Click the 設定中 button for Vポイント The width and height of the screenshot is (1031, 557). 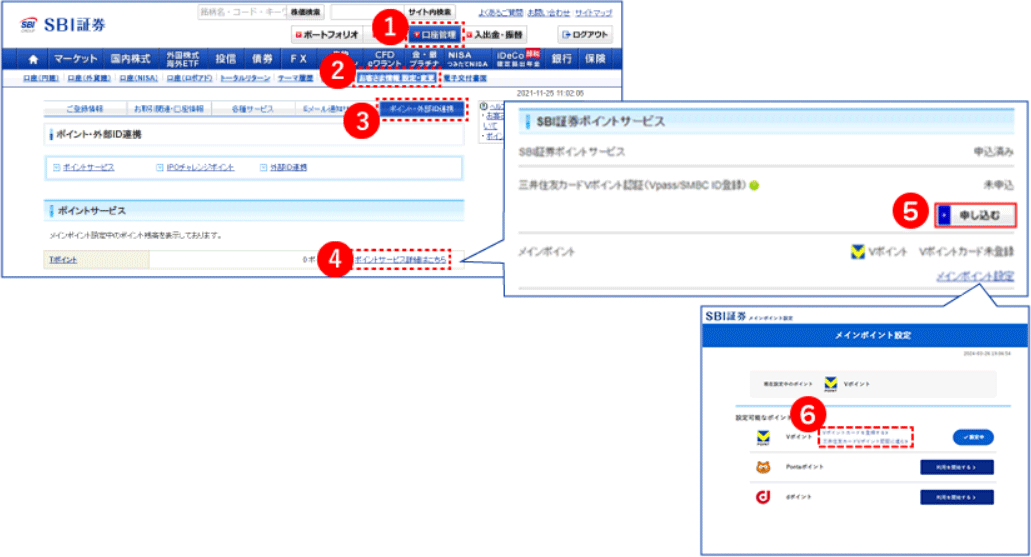[x=973, y=437]
